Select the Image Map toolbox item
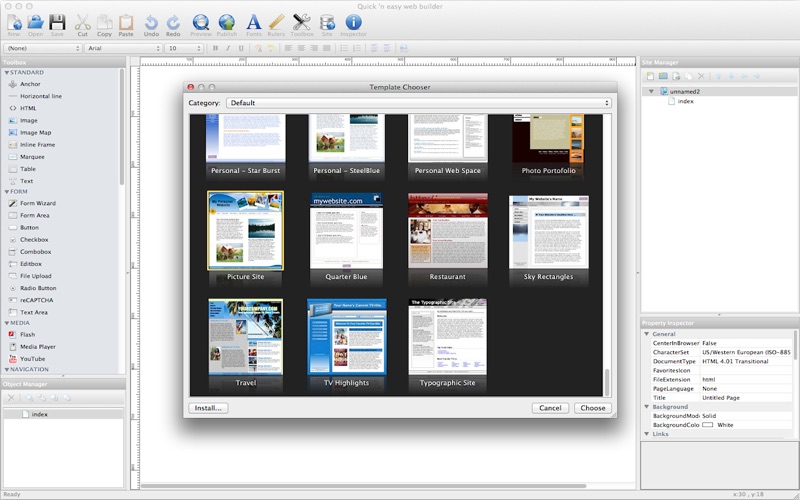 click(x=35, y=132)
